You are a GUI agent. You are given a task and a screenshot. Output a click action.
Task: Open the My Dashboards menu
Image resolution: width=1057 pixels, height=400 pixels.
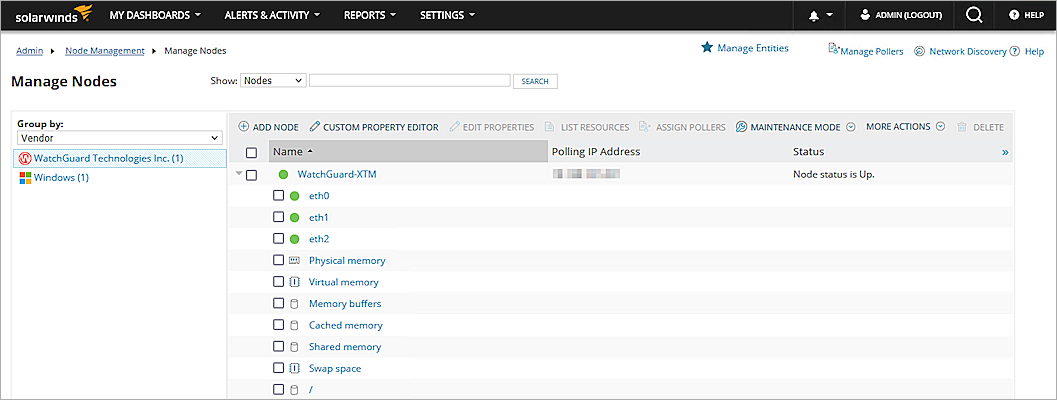pyautogui.click(x=155, y=15)
